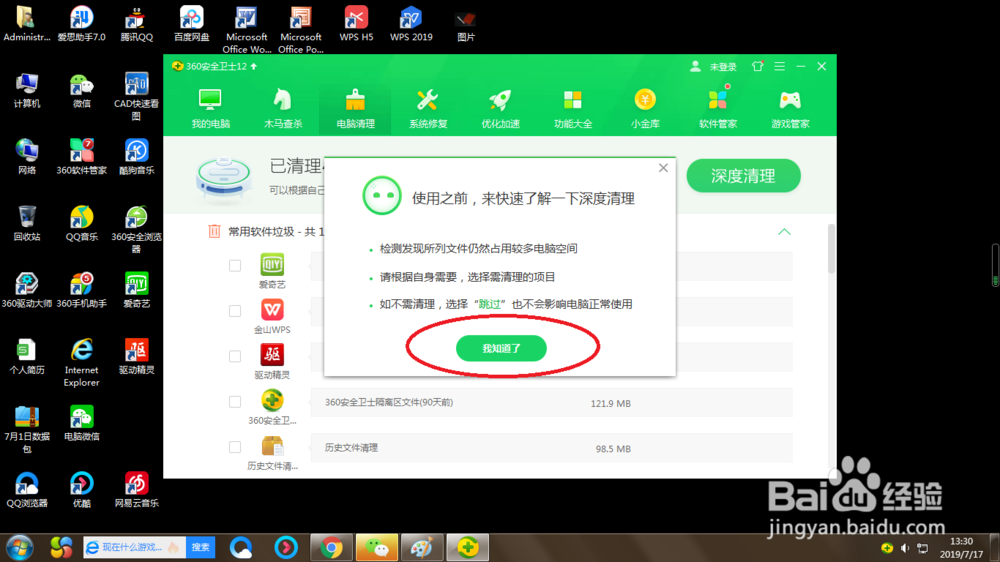This screenshot has width=1000, height=562.
Task: Click the 98.5 MB size value
Action: tap(613, 449)
